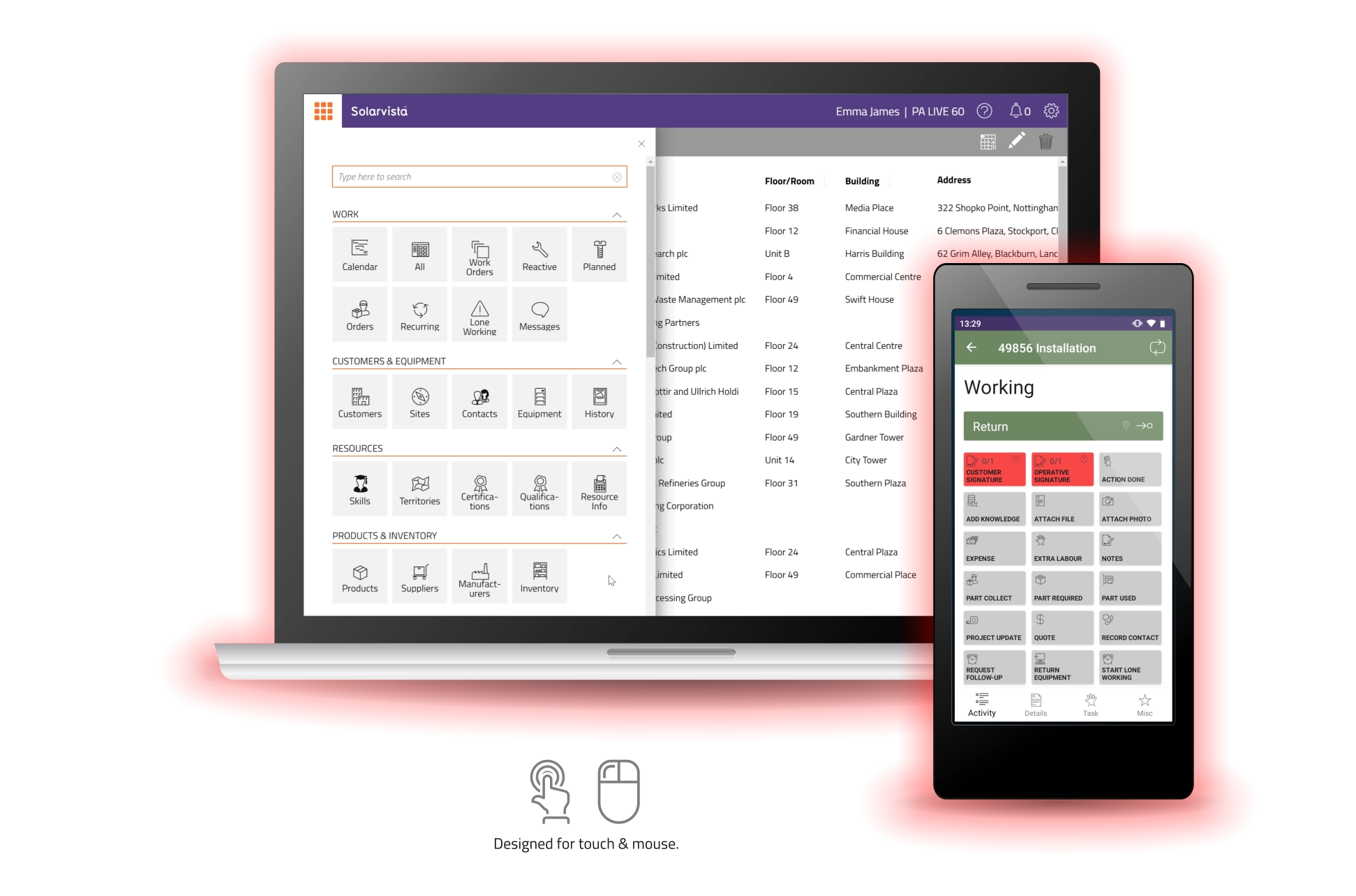Click the Settings gear icon in top bar
This screenshot has height=896, width=1356.
(1051, 112)
